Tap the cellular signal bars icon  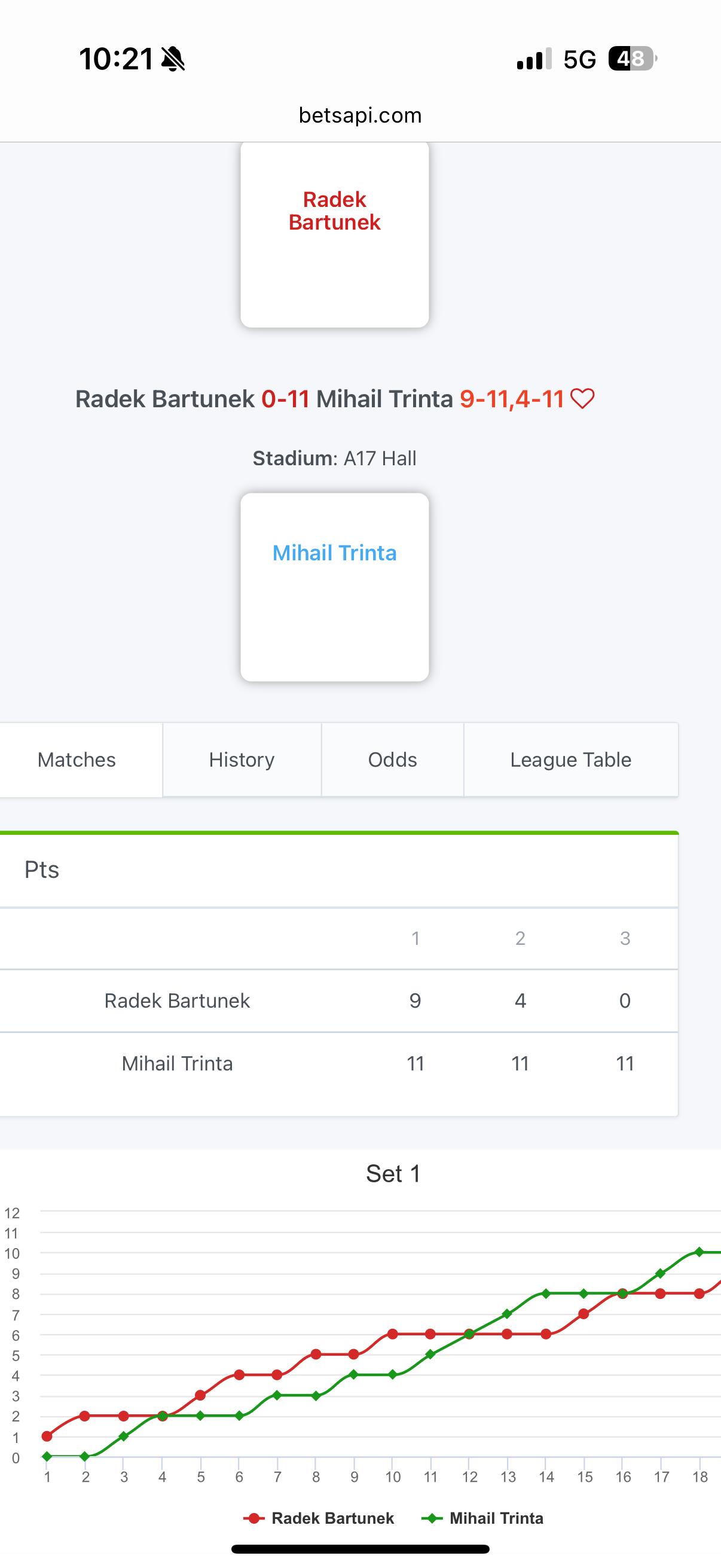(534, 59)
